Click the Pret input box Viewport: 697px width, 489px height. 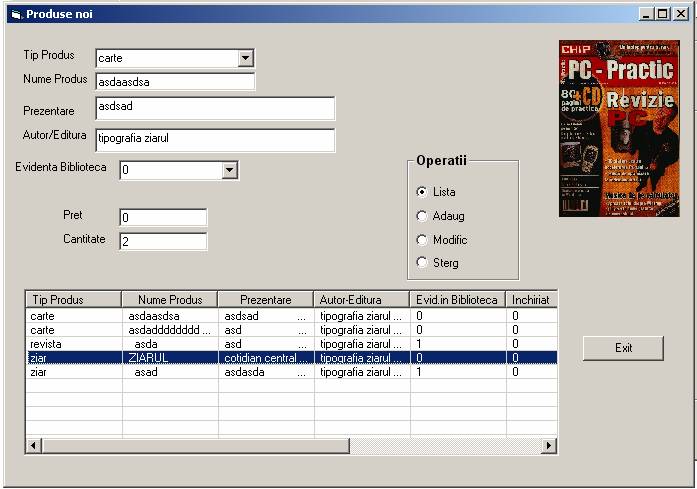[163, 218]
